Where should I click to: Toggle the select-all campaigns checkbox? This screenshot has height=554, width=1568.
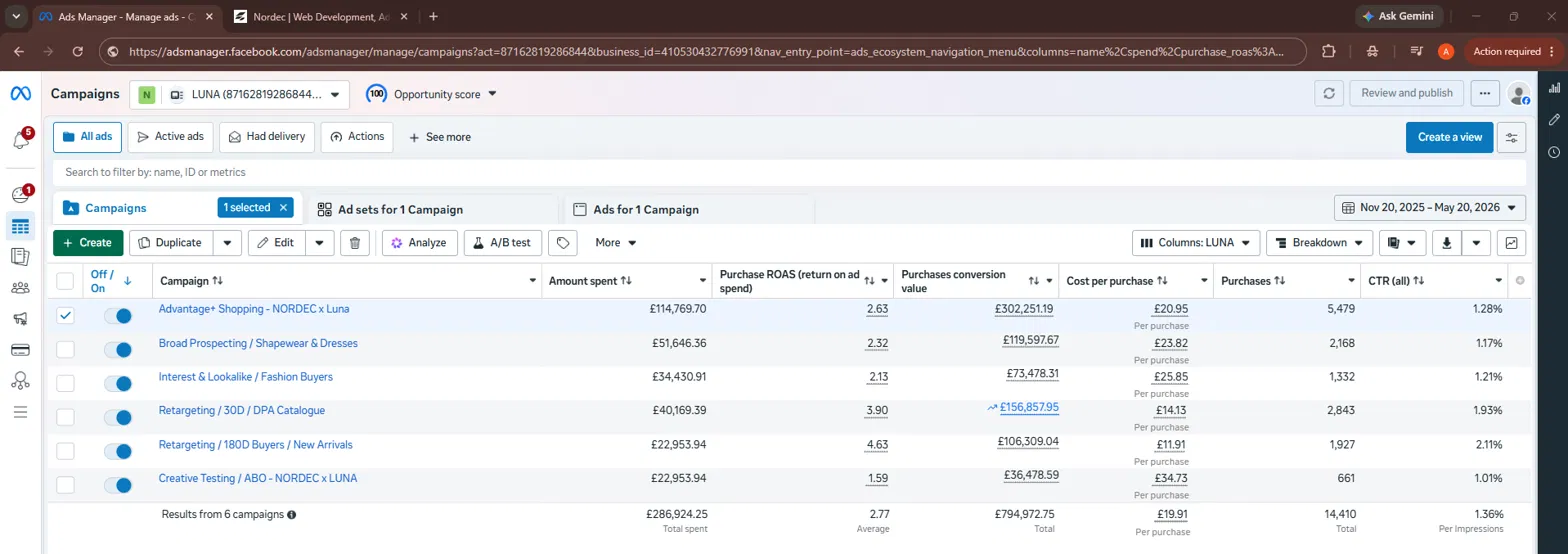(65, 281)
